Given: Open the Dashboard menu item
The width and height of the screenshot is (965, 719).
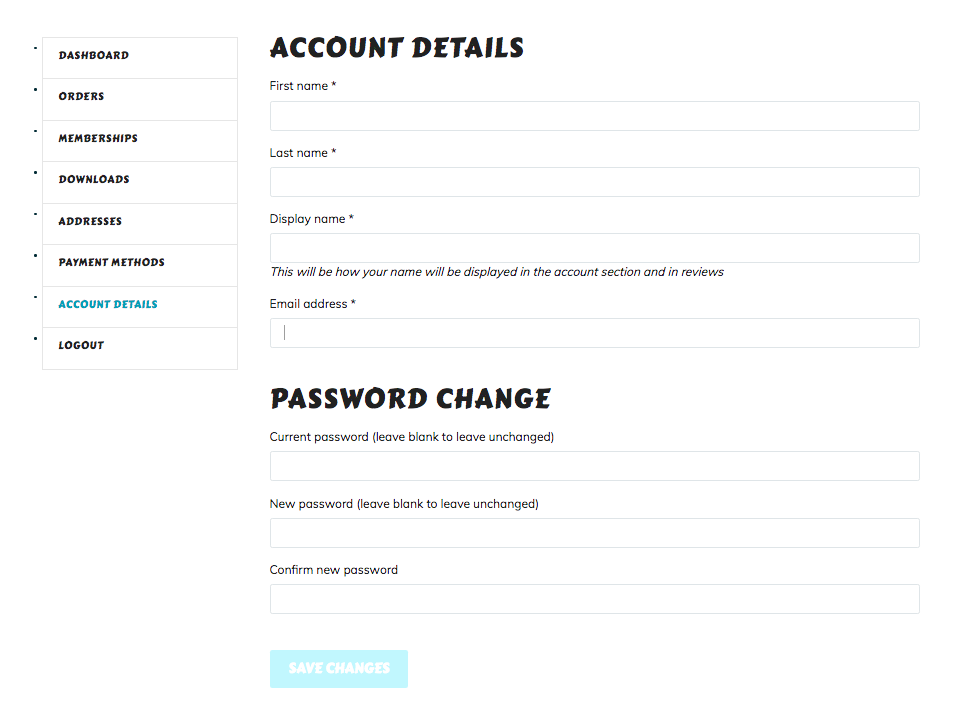Looking at the screenshot, I should pyautogui.click(x=93, y=56).
